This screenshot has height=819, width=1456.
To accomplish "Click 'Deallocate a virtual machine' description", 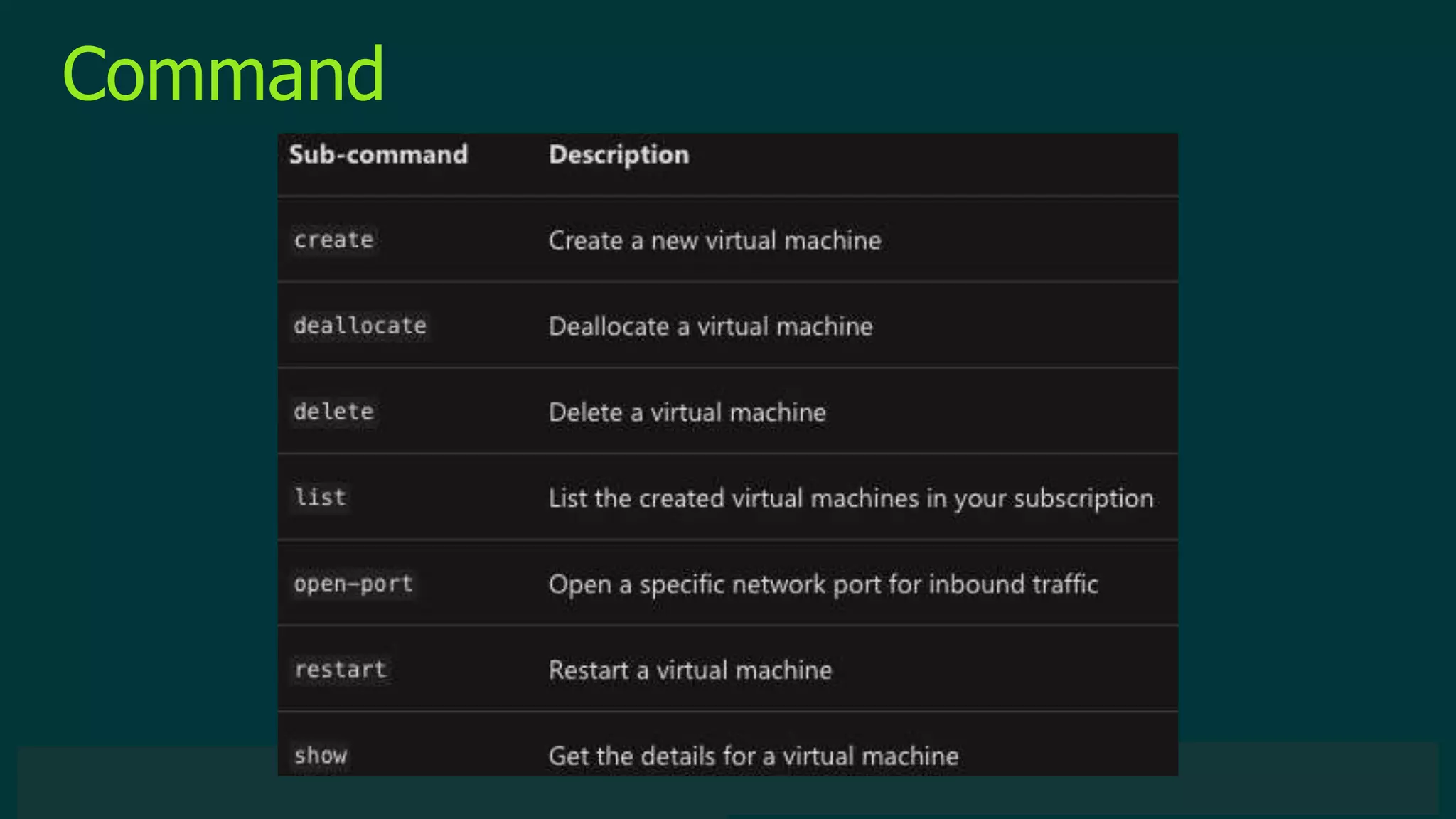I will (710, 326).
